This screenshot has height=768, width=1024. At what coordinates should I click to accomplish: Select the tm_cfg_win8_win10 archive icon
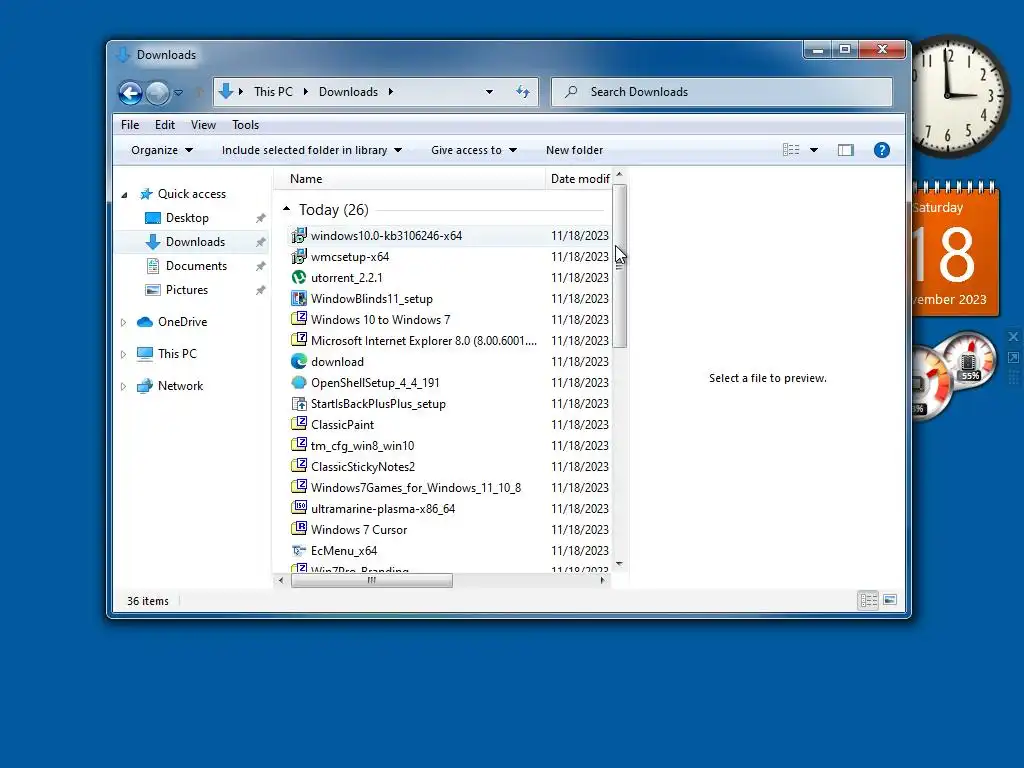tap(298, 445)
